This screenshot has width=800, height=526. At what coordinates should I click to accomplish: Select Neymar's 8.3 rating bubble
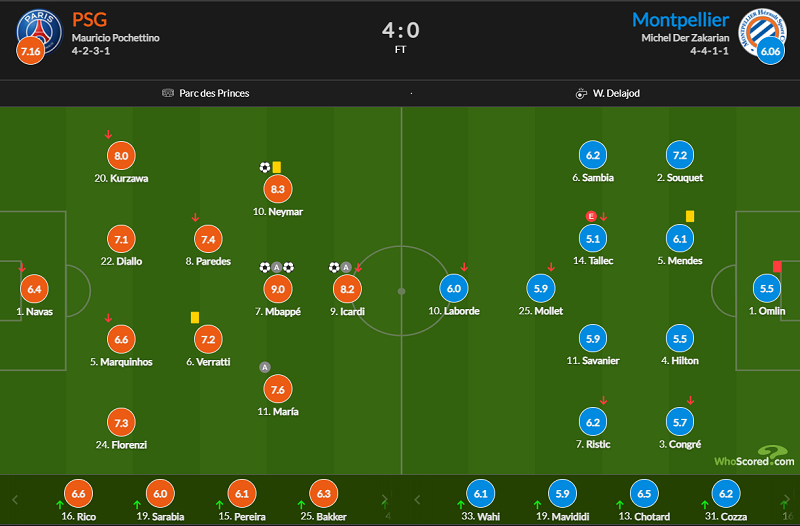(x=278, y=189)
